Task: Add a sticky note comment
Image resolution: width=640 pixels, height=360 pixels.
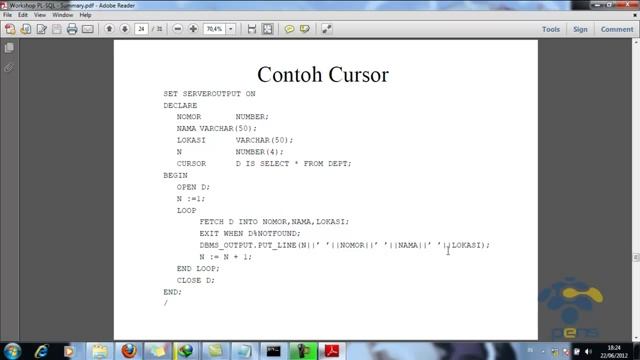Action: (289, 29)
